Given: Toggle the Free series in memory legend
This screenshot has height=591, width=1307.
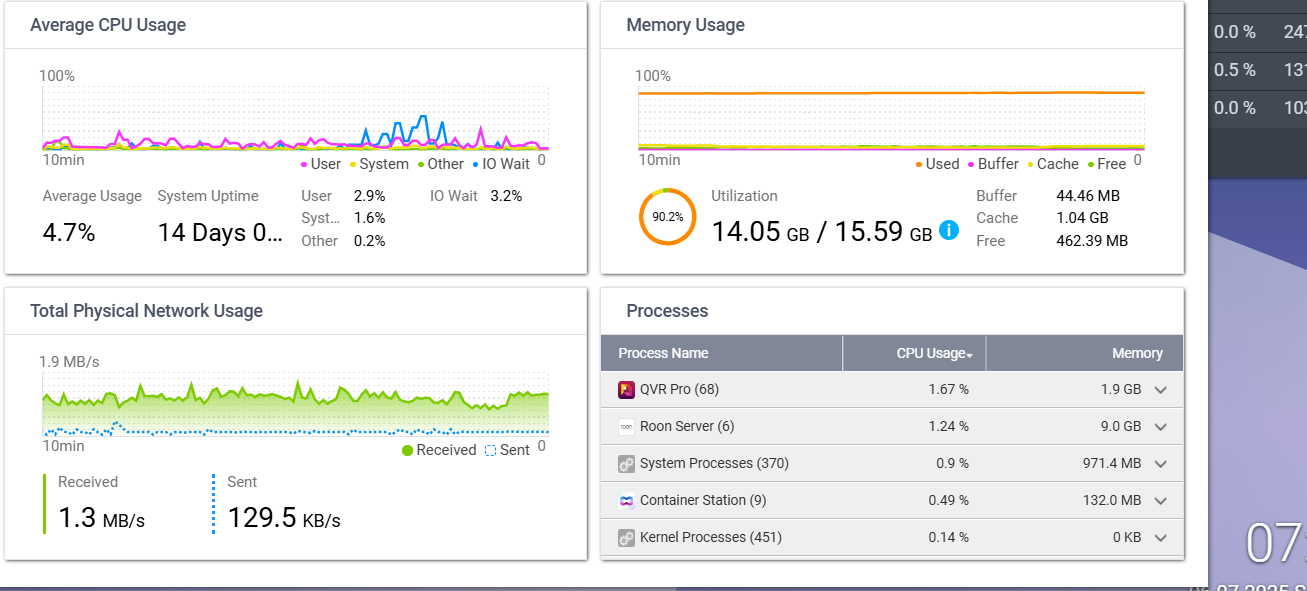Looking at the screenshot, I should (1106, 164).
